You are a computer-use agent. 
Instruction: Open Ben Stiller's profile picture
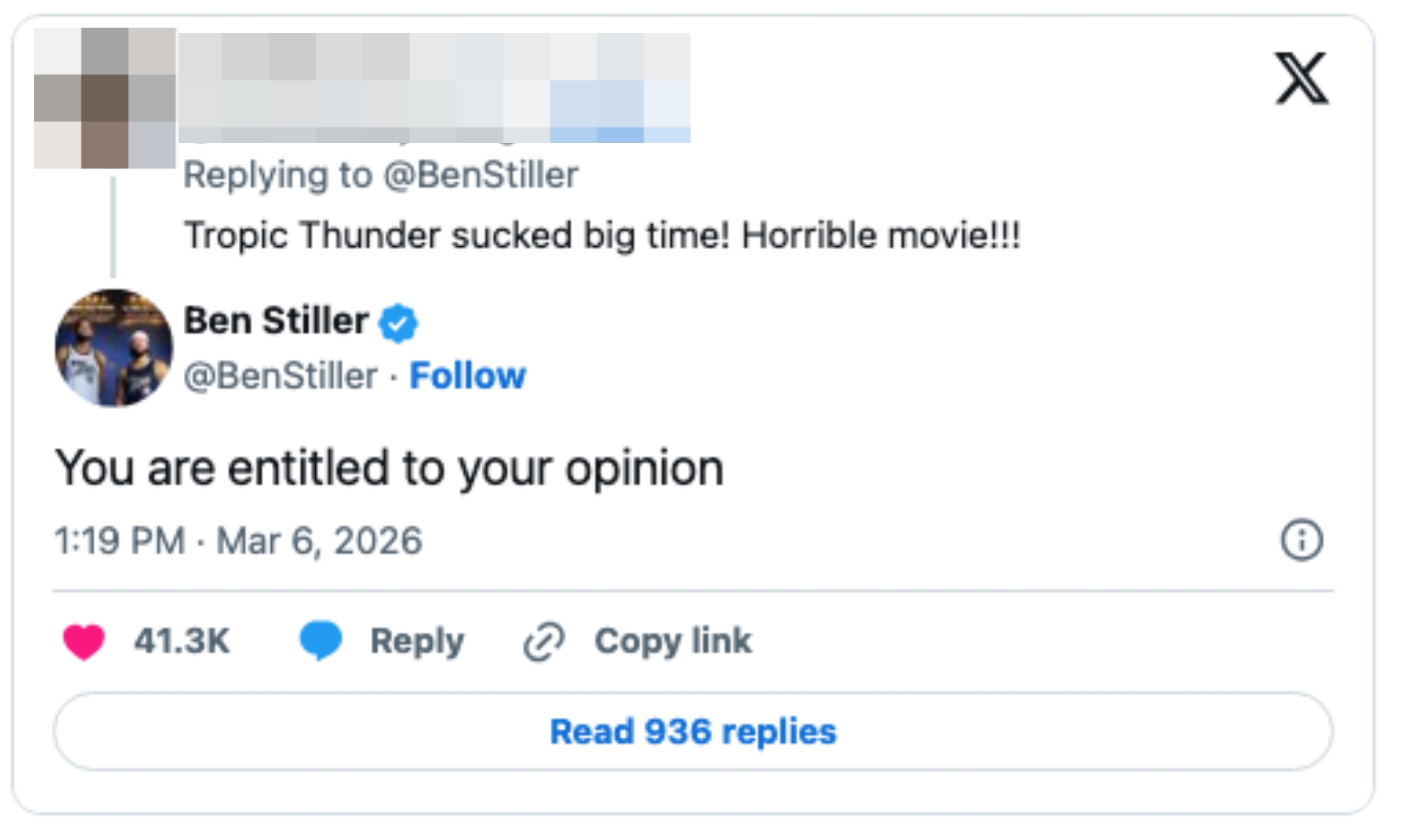pos(114,348)
